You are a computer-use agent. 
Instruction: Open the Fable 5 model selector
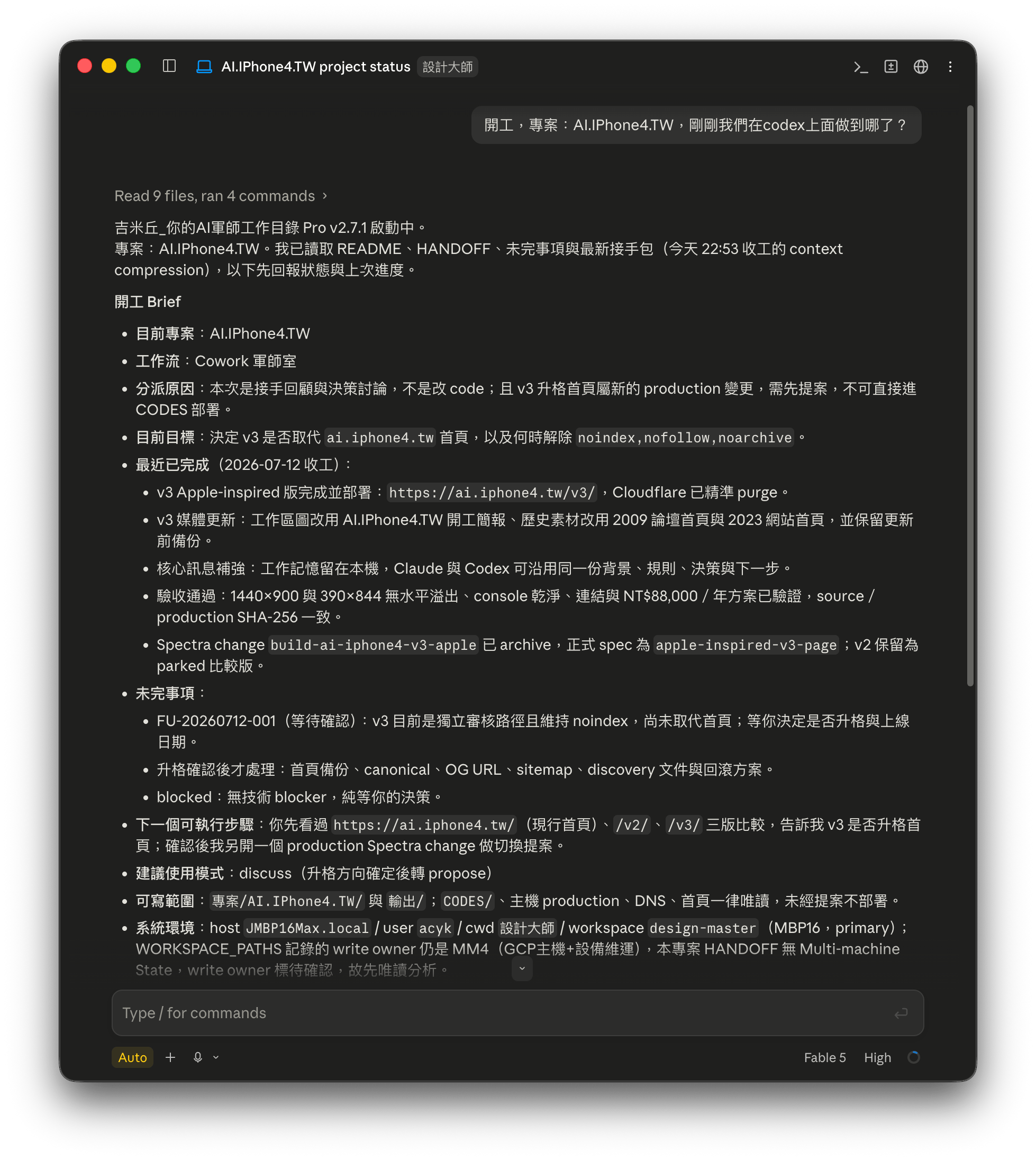point(825,1057)
